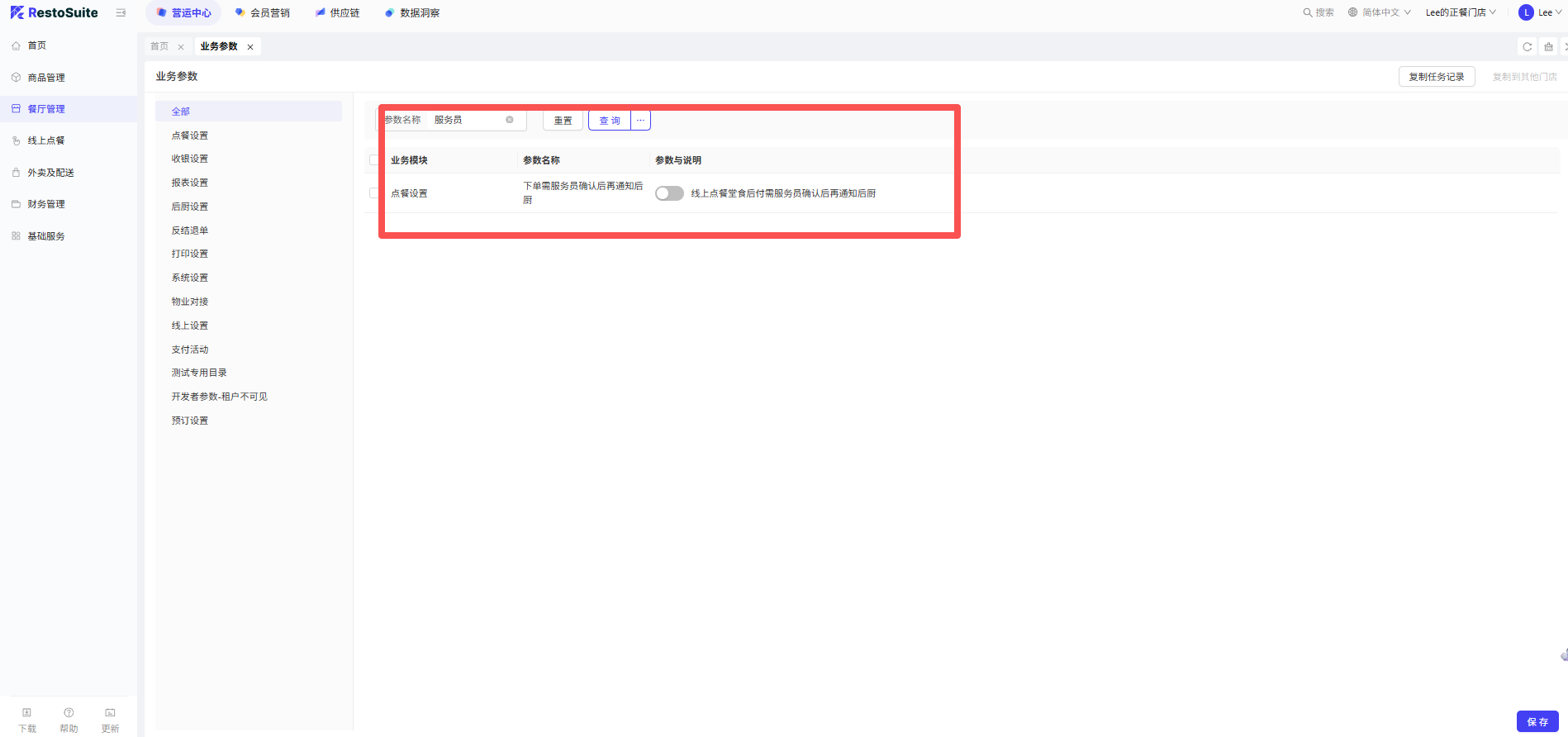Open the 简体中文 language dropdown
1568x737 pixels.
pyautogui.click(x=1379, y=12)
